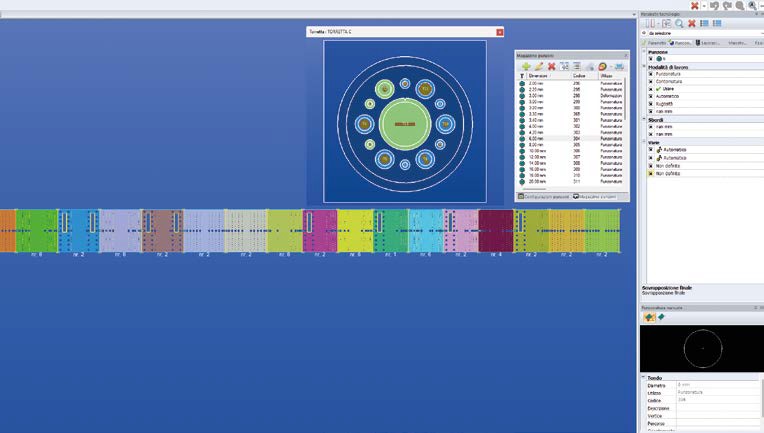Click the pencil edit-punch icon in Magazzino
The image size is (764, 433).
coord(538,66)
